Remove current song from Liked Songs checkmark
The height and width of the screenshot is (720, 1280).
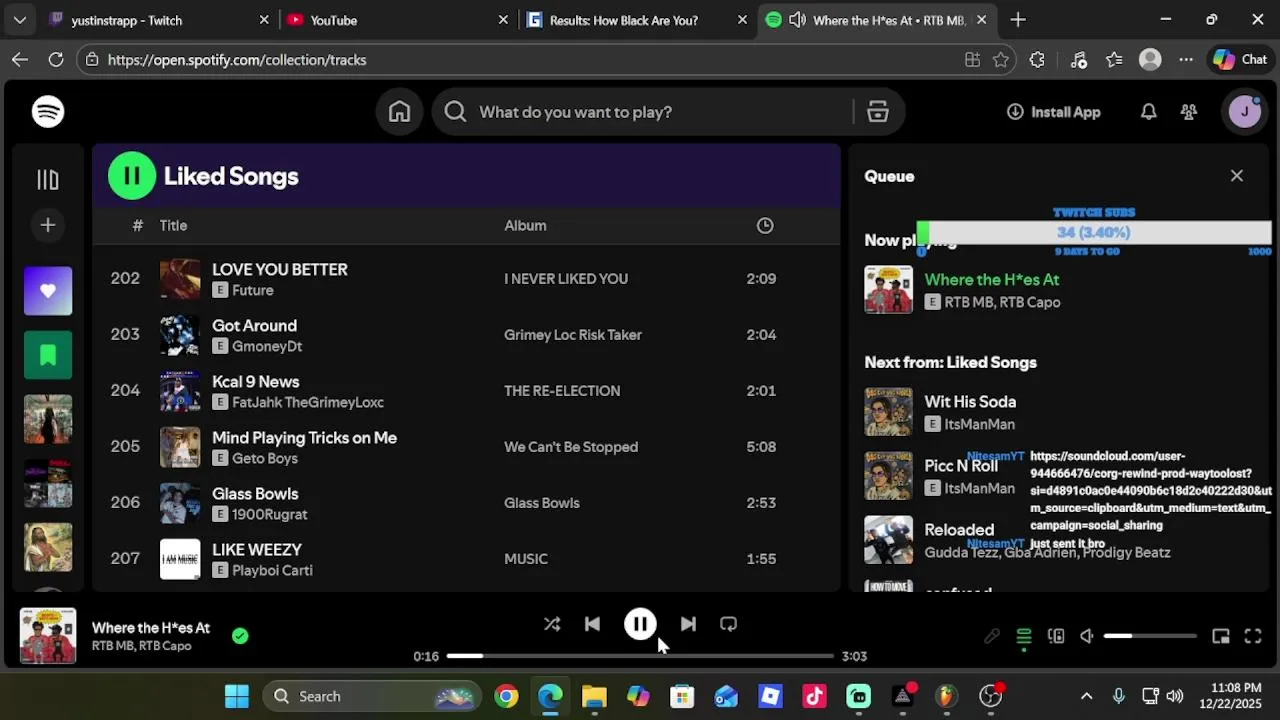pyautogui.click(x=240, y=636)
